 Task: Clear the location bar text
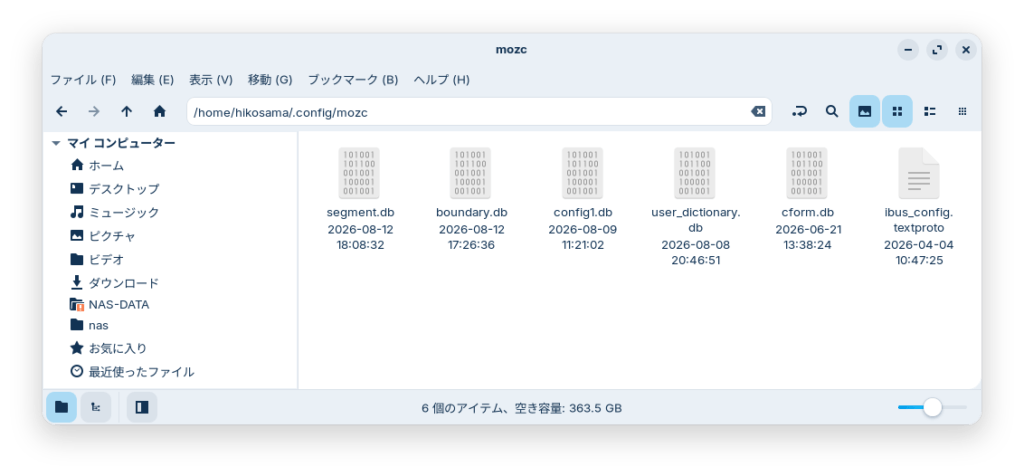click(x=758, y=112)
